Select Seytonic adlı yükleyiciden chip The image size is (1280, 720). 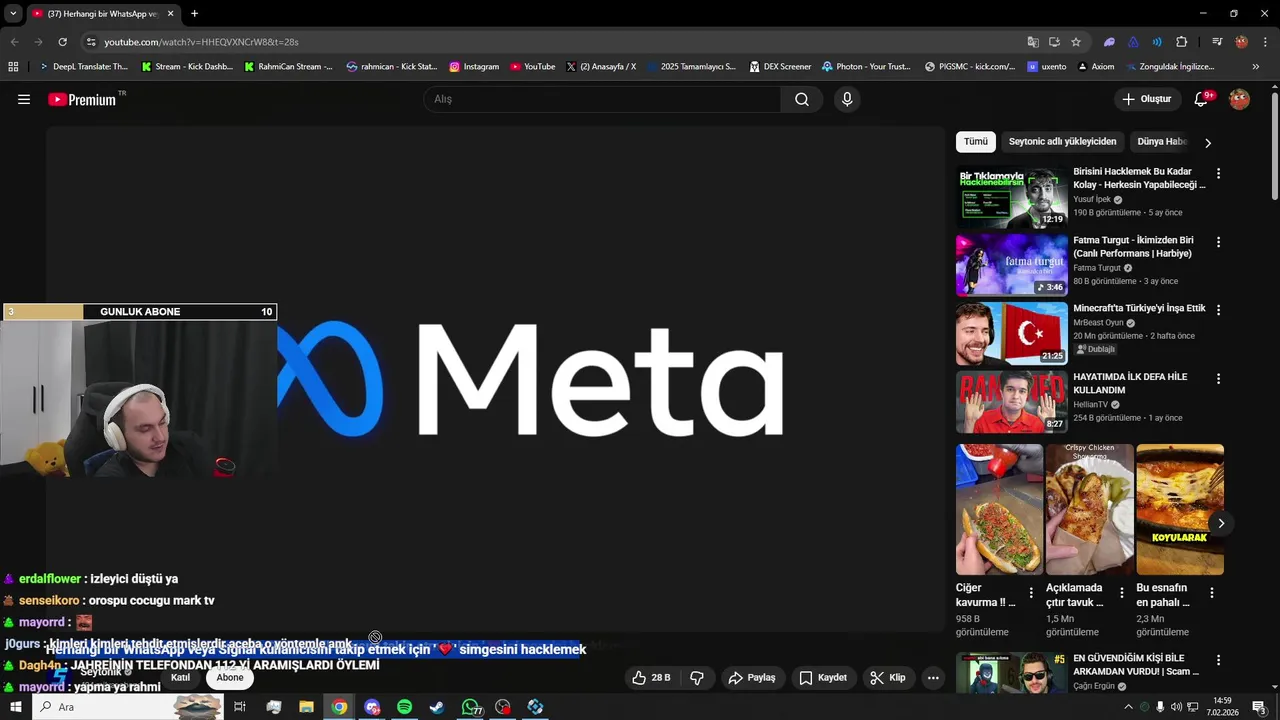click(x=1063, y=142)
